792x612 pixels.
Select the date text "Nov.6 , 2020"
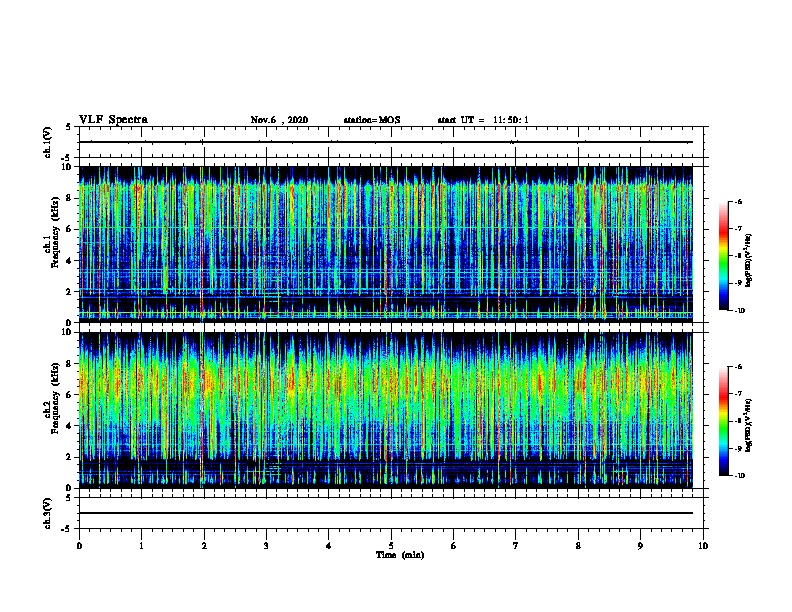279,120
